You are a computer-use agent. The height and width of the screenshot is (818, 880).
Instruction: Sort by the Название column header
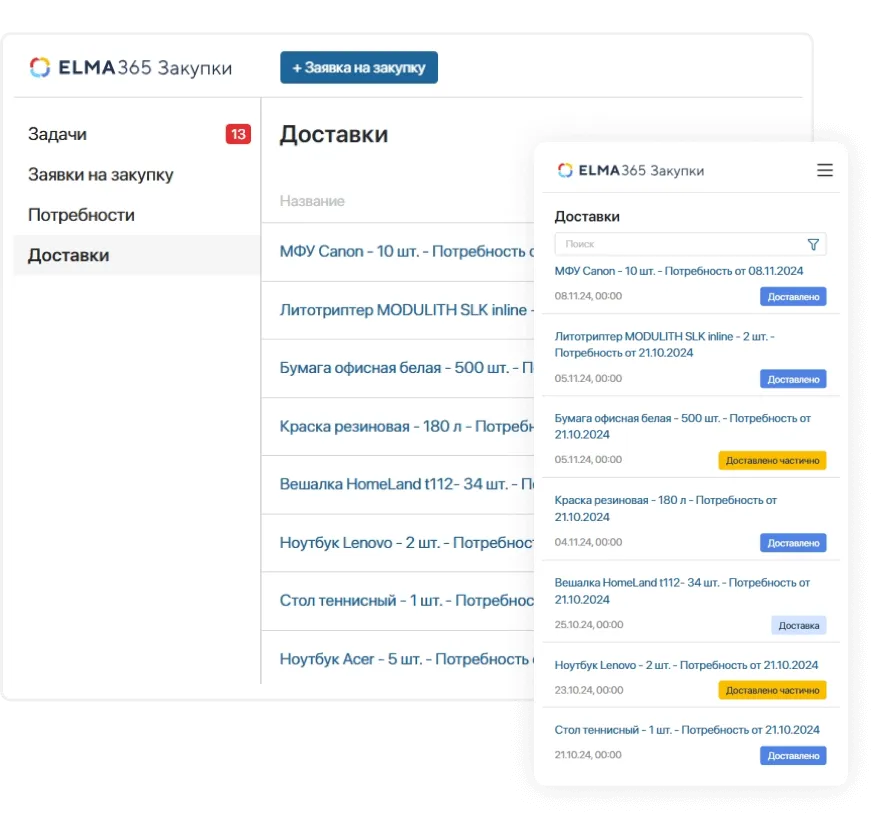312,201
